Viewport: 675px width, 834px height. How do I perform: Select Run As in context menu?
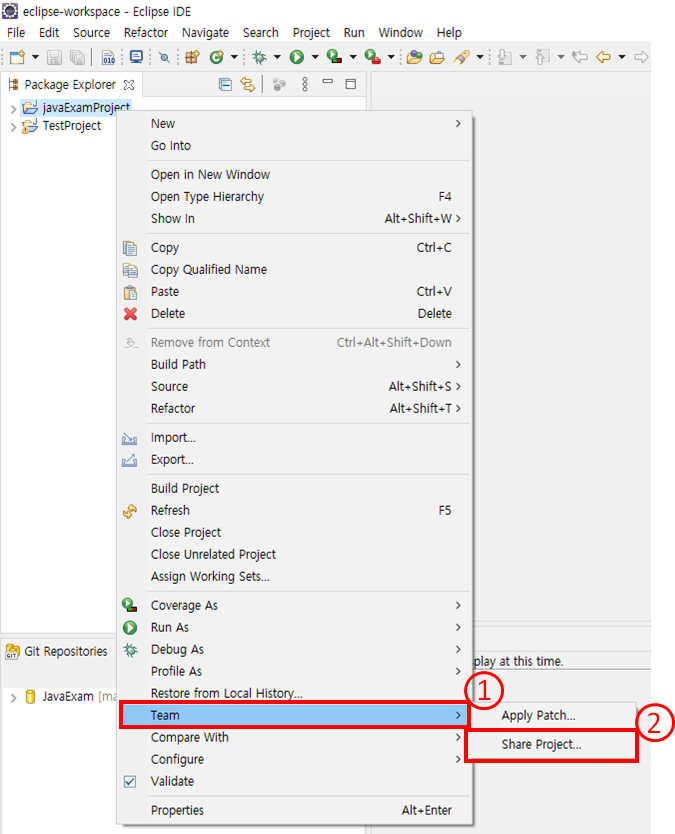click(x=294, y=628)
